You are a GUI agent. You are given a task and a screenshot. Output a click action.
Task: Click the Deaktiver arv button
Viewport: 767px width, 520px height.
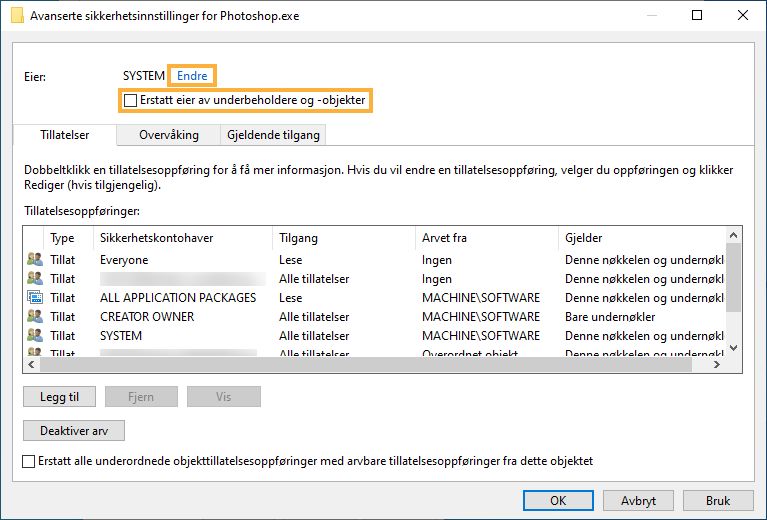coord(74,431)
